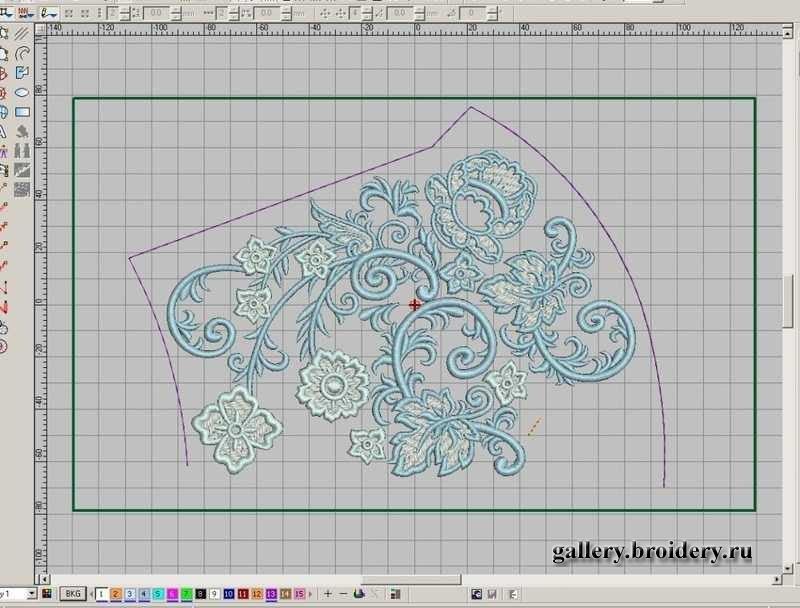Show previous palette colors with left arrow
The image size is (800, 608).
click(x=91, y=594)
